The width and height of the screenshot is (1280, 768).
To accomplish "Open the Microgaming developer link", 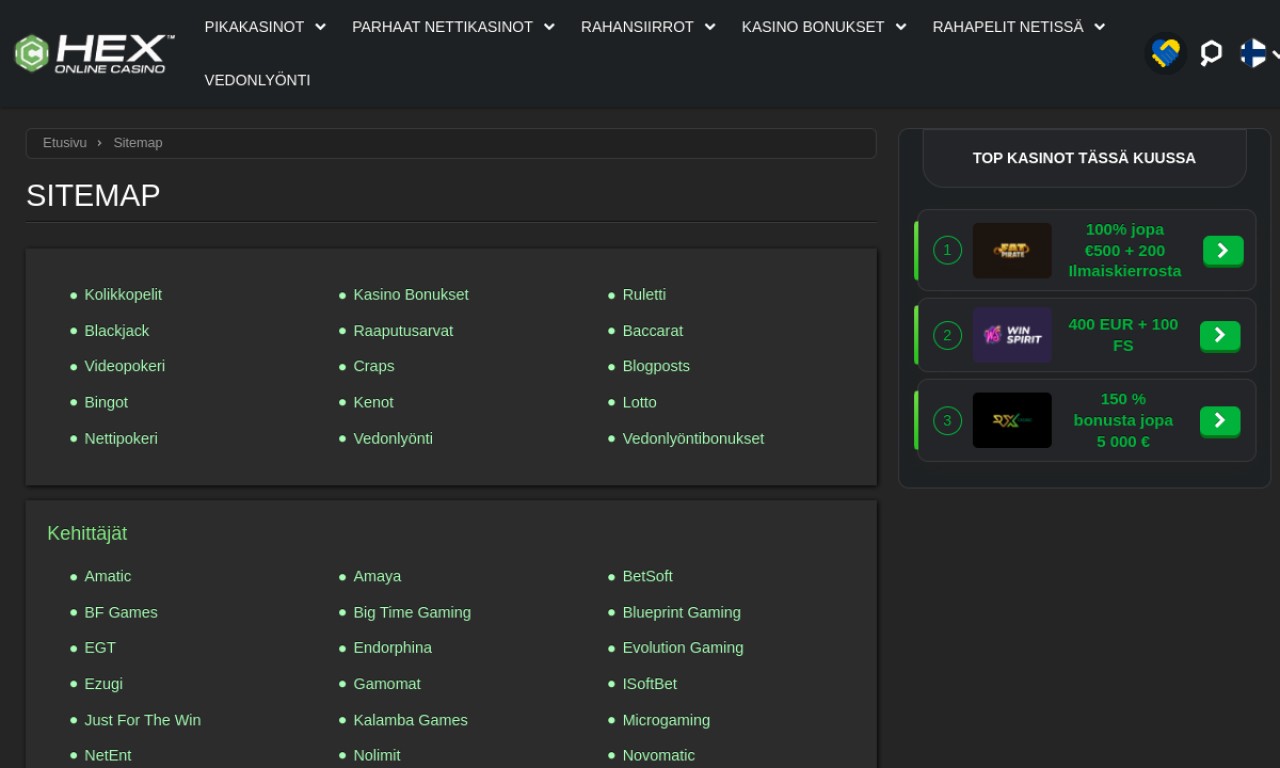I will coord(666,720).
